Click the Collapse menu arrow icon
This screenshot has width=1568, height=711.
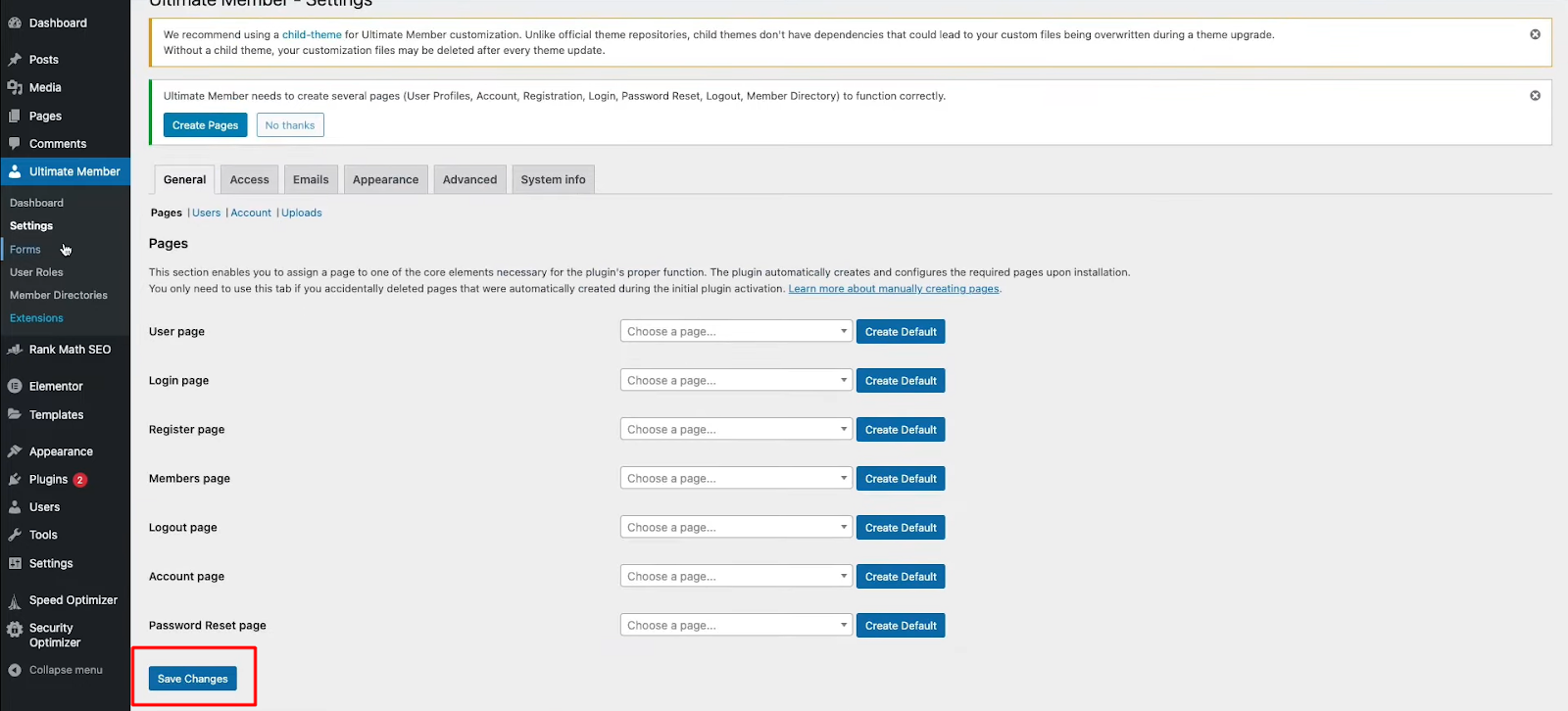[x=15, y=671]
